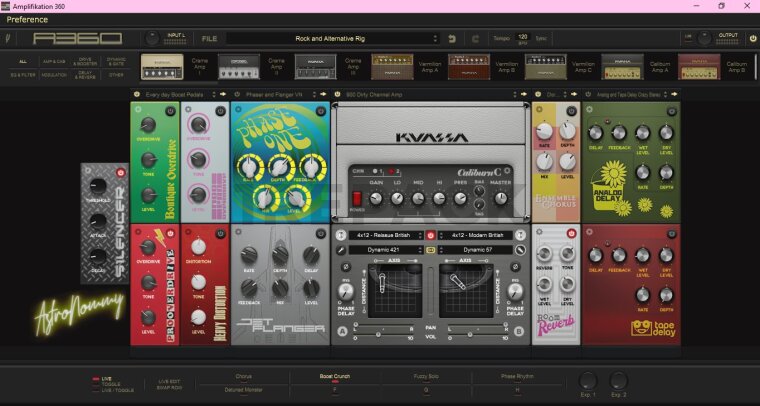Click the FILE button
Image resolution: width=760 pixels, height=406 pixels.
(209, 38)
